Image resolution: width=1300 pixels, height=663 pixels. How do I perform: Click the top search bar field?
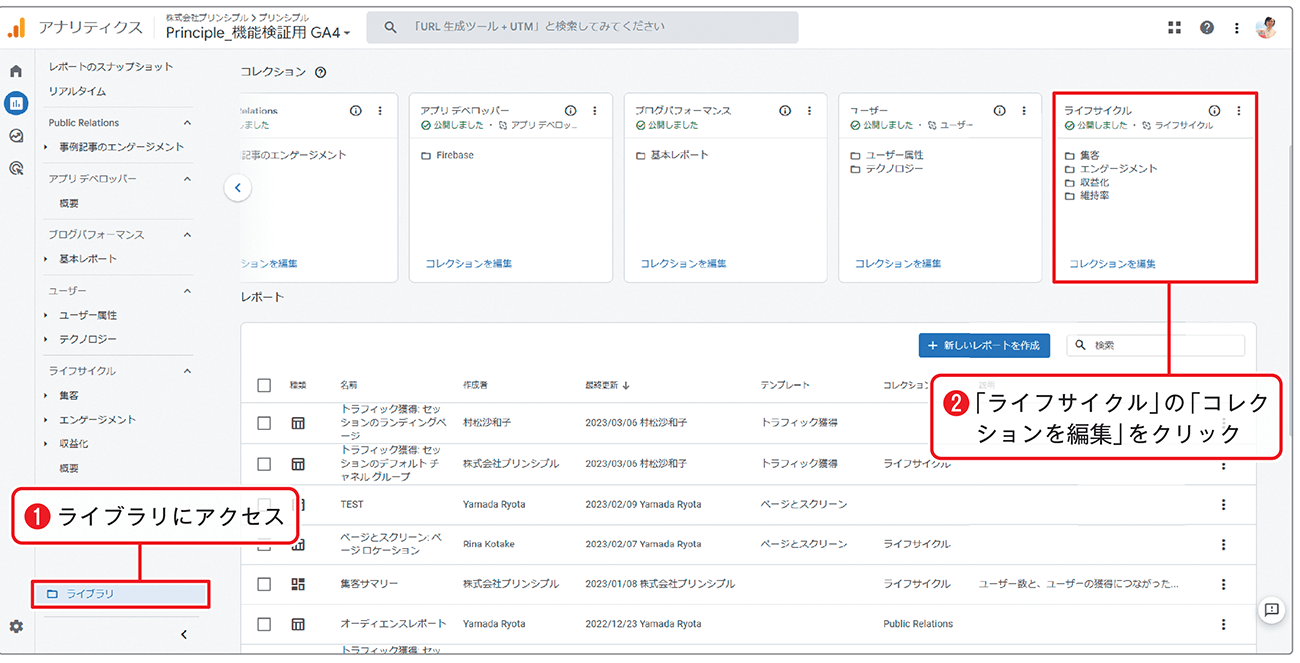(582, 27)
